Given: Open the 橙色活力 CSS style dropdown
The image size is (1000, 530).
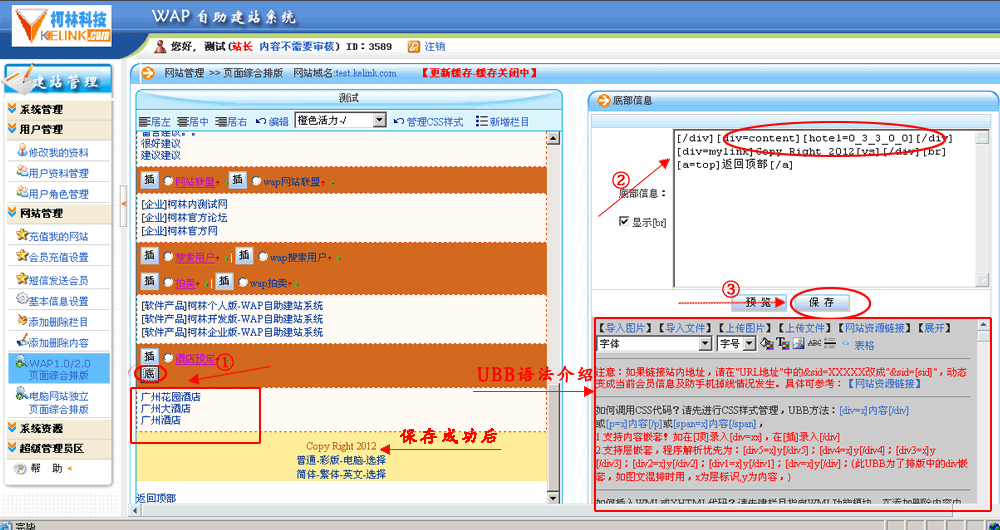Looking at the screenshot, I should point(341,121).
